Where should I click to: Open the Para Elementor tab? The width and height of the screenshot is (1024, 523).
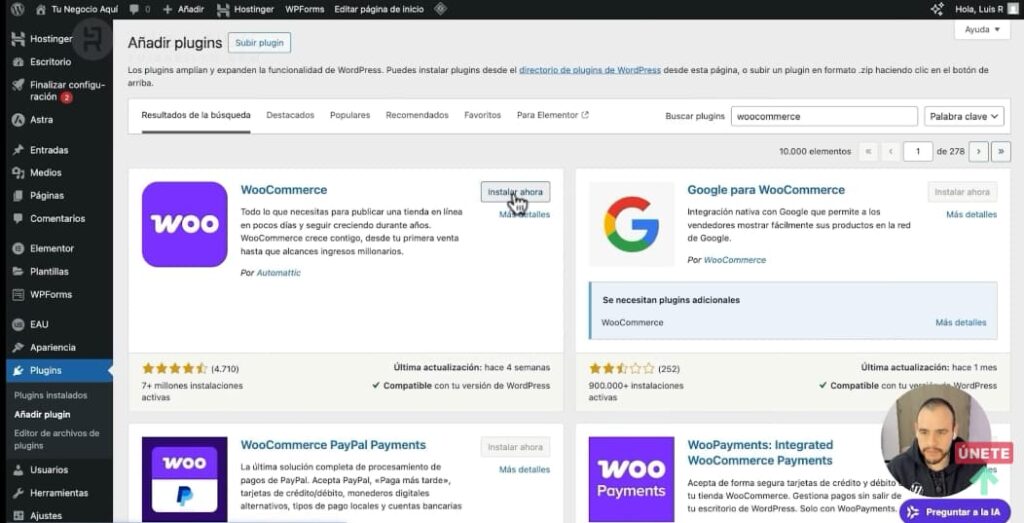pyautogui.click(x=552, y=115)
